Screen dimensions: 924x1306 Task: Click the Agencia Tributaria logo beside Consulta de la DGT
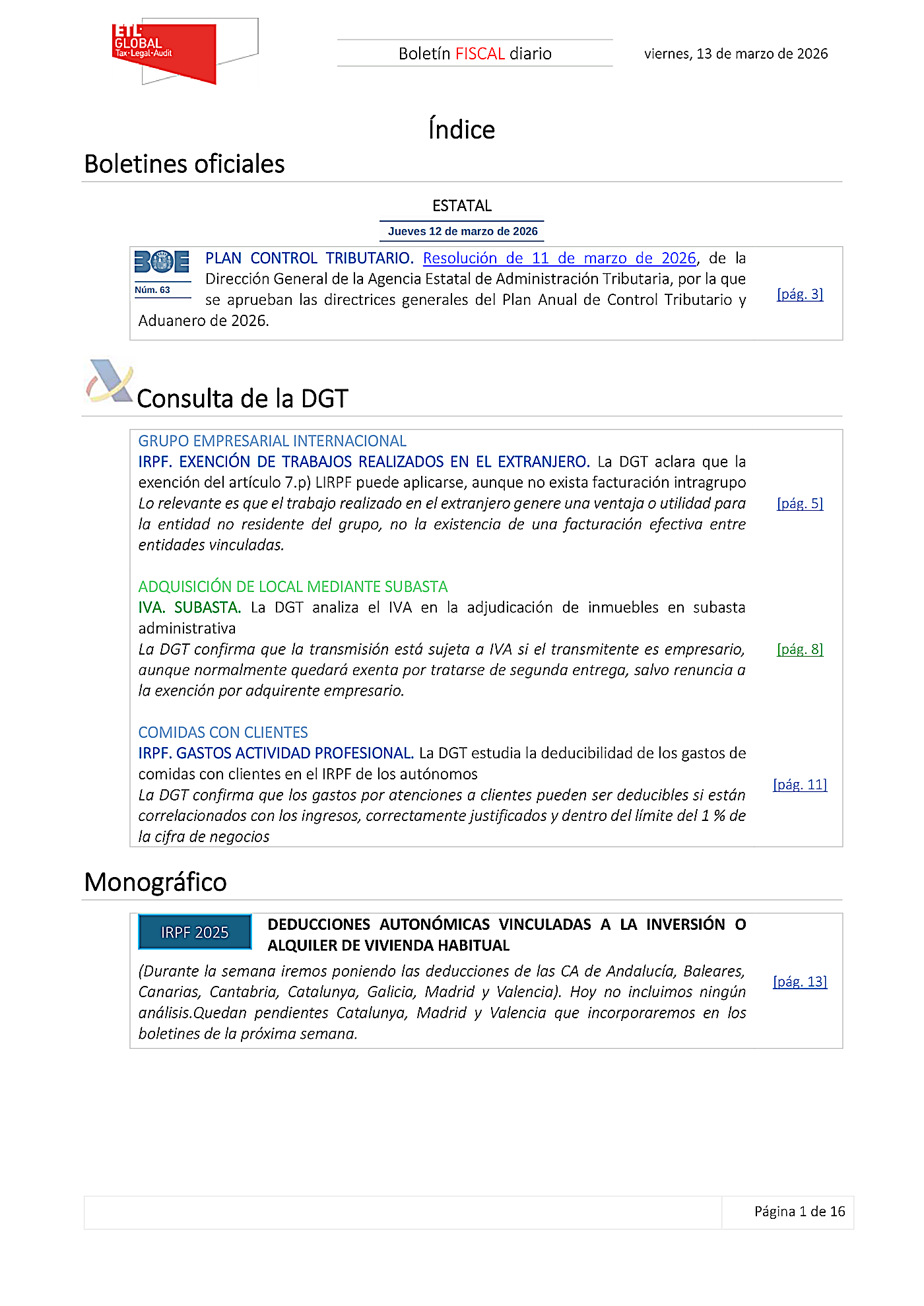click(110, 381)
